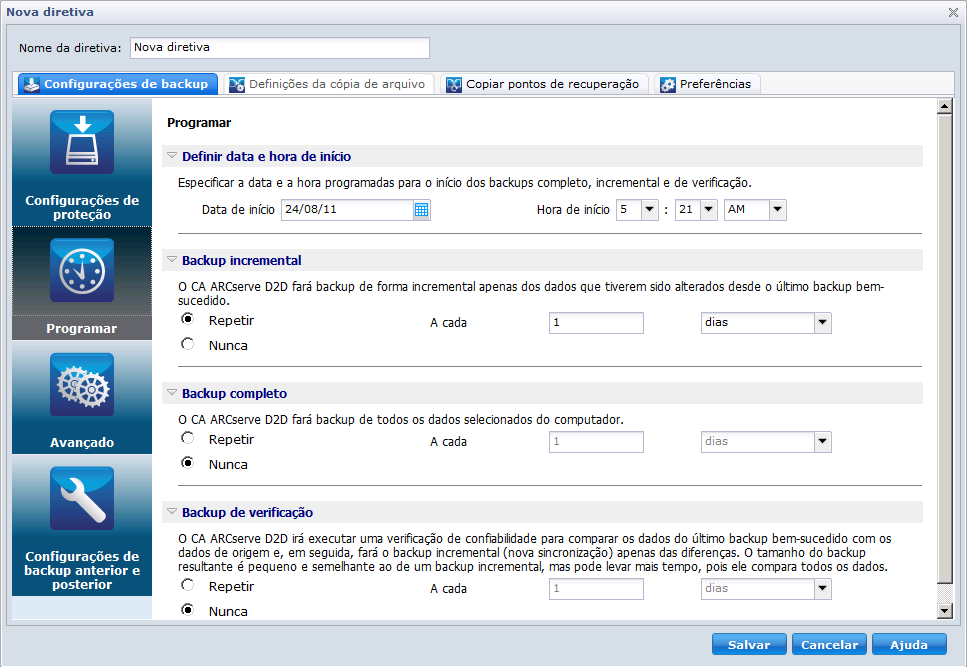Enable Repetir for Backup completo
This screenshot has height=667, width=967.
coord(187,437)
